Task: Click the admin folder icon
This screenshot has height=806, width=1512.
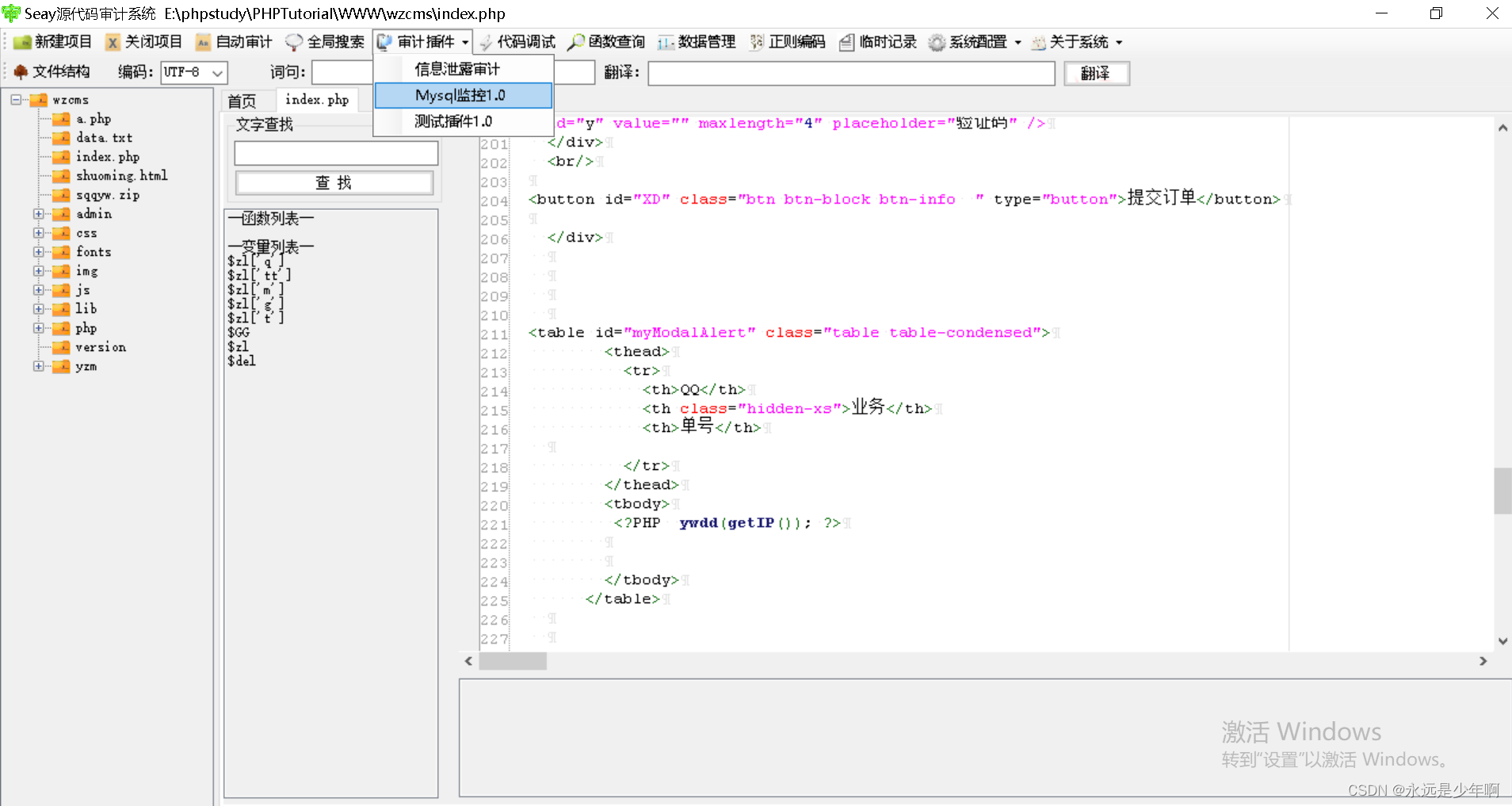Action: [62, 214]
